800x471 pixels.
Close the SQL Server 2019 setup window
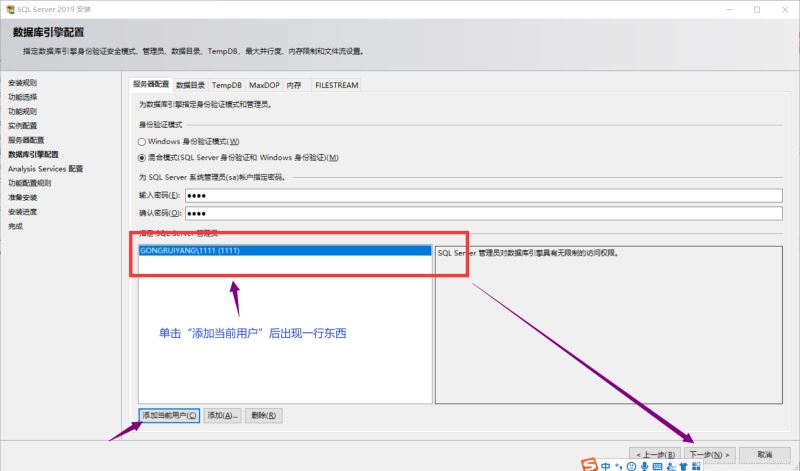[x=785, y=9]
